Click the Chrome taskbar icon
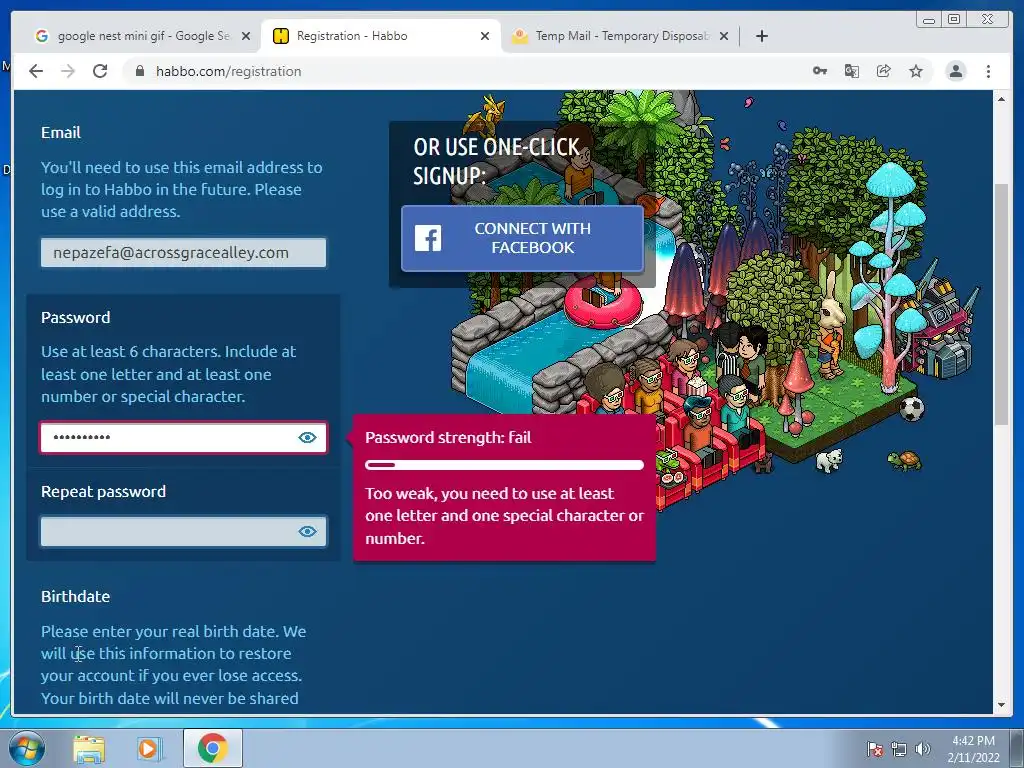 pyautogui.click(x=212, y=748)
